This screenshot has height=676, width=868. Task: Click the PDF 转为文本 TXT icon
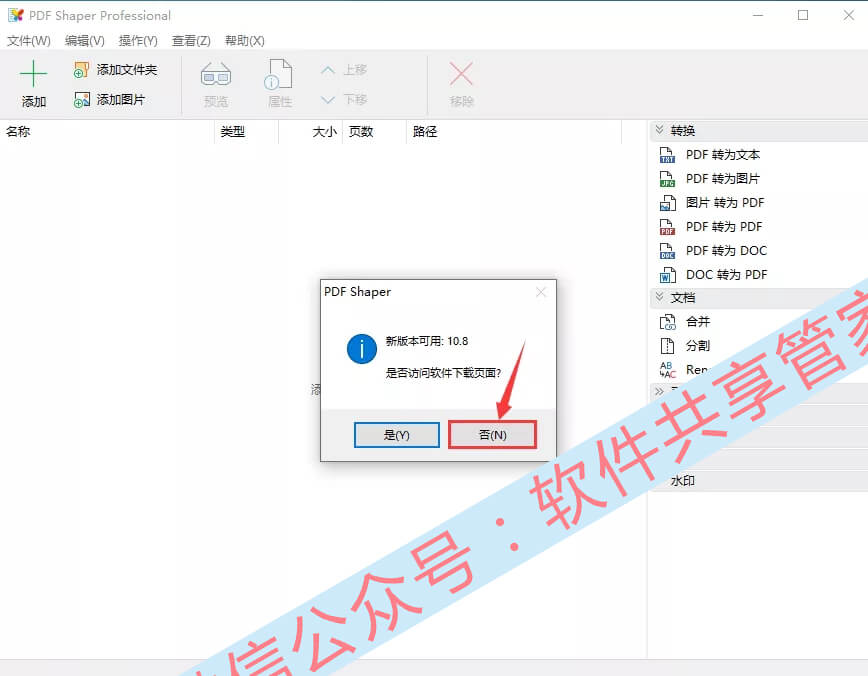click(667, 155)
